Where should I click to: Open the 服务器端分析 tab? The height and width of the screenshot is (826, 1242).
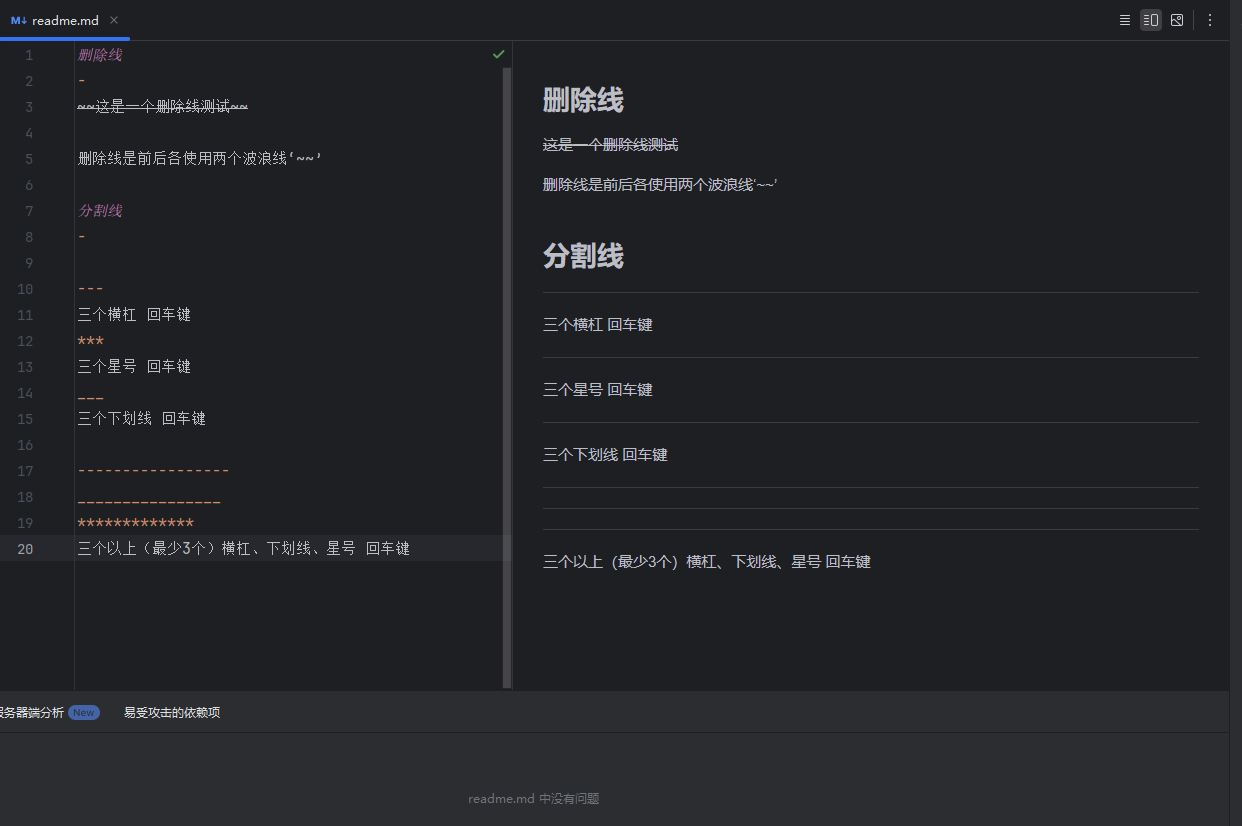[32, 713]
